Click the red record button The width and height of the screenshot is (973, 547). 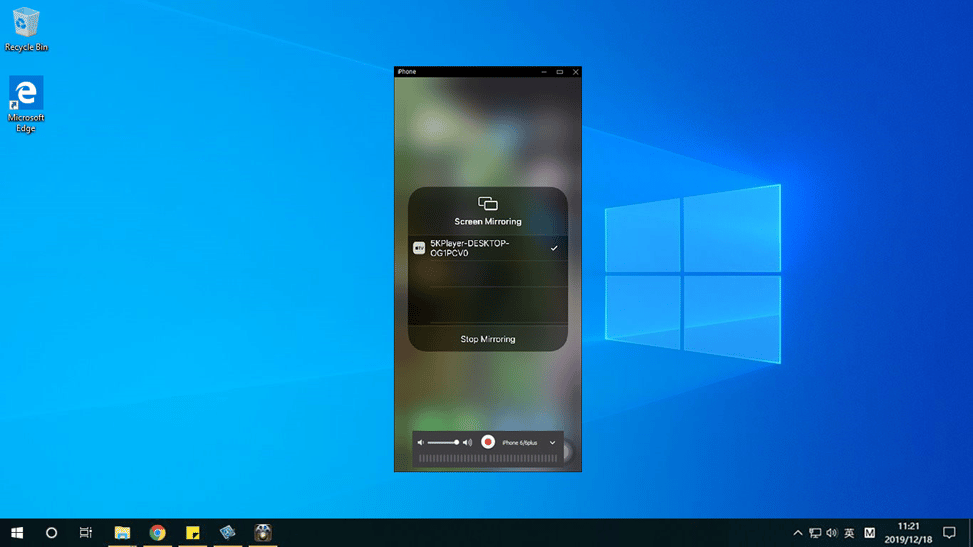[x=488, y=442]
